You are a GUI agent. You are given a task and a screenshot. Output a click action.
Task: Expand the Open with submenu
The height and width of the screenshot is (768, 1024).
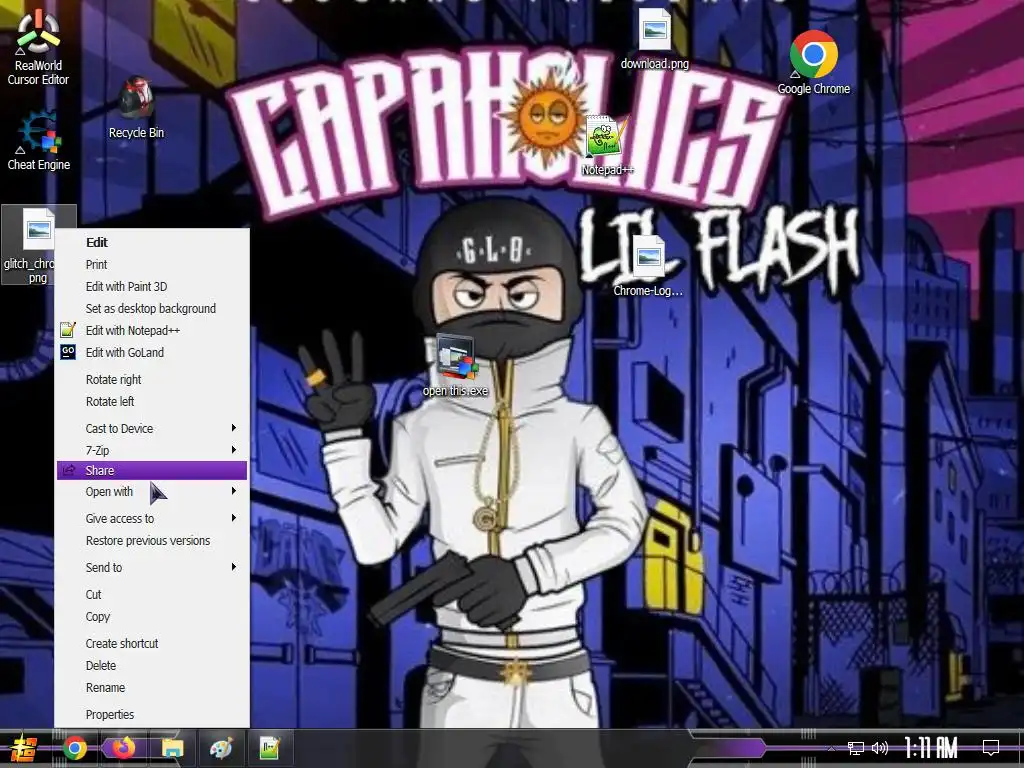point(152,492)
